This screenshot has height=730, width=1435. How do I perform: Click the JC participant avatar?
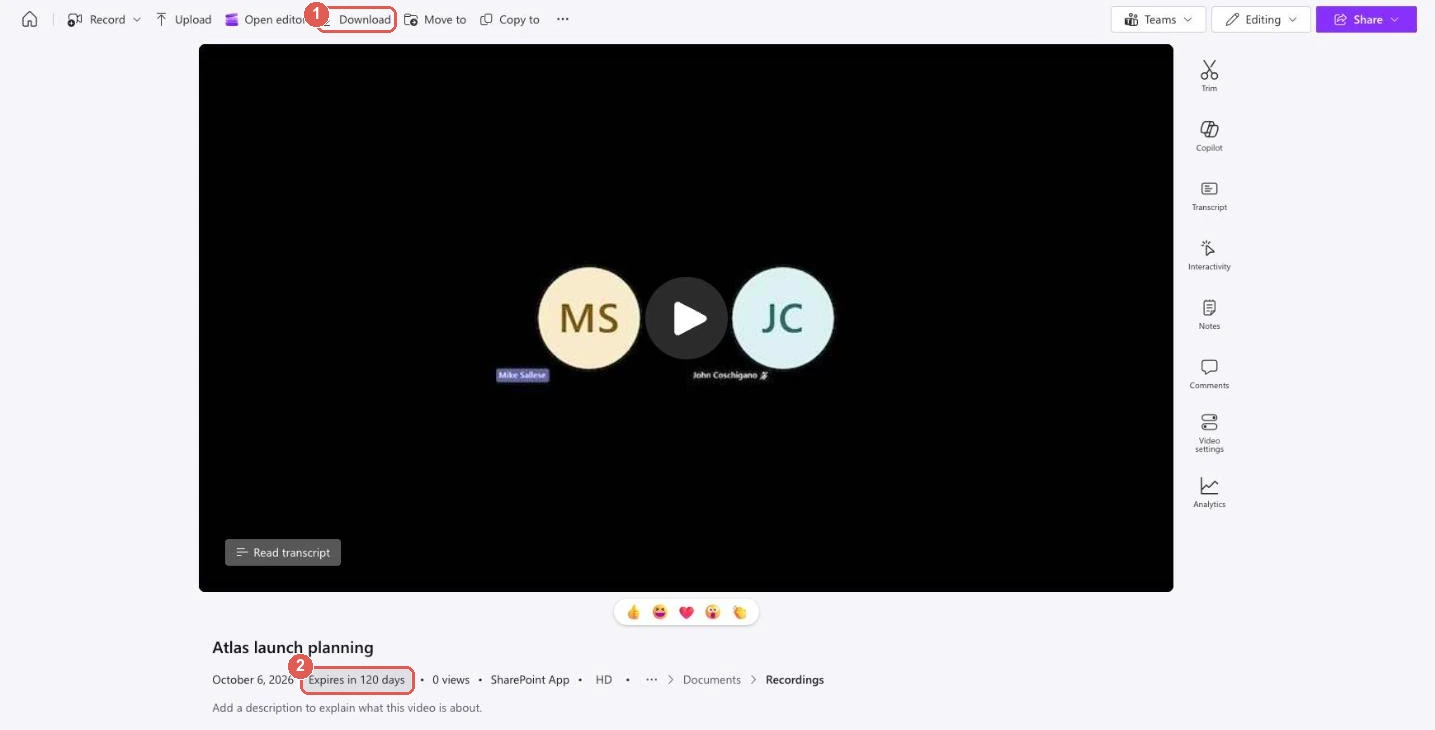[783, 318]
